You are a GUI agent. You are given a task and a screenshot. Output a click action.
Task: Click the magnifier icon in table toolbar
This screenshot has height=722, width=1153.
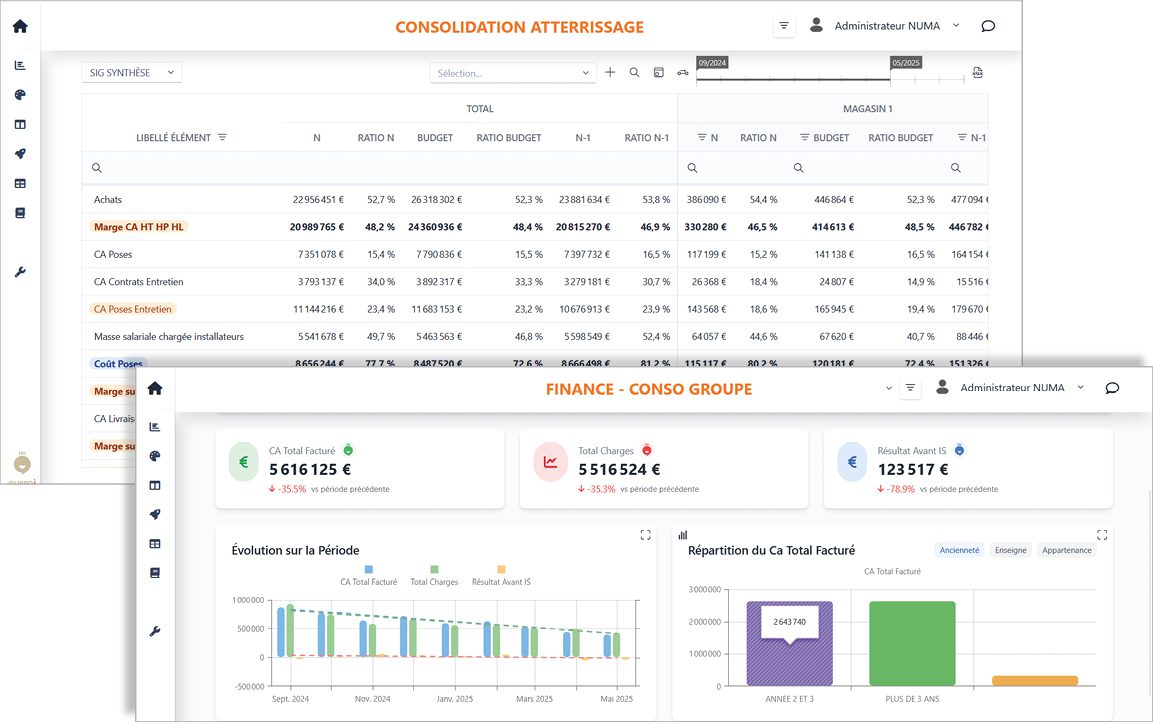click(634, 72)
